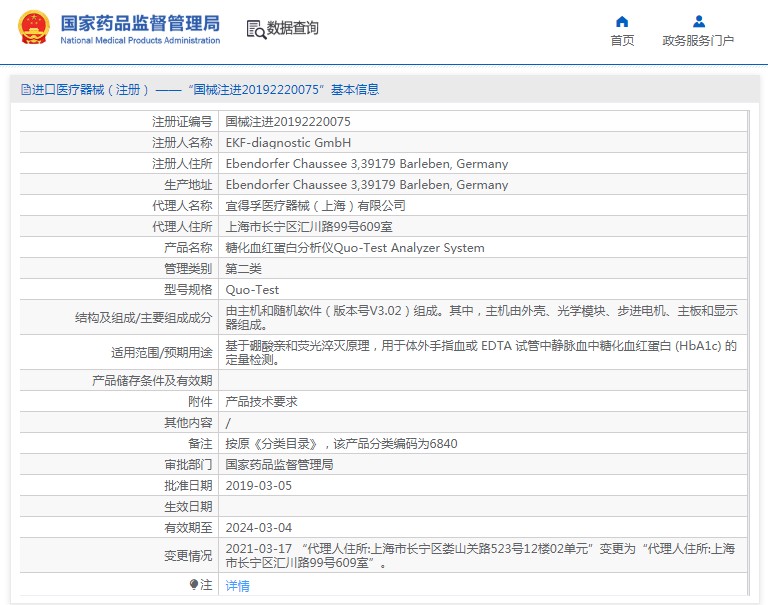This screenshot has width=768, height=605.
Task: Click the bullet icon beside 注
Action: (194, 584)
